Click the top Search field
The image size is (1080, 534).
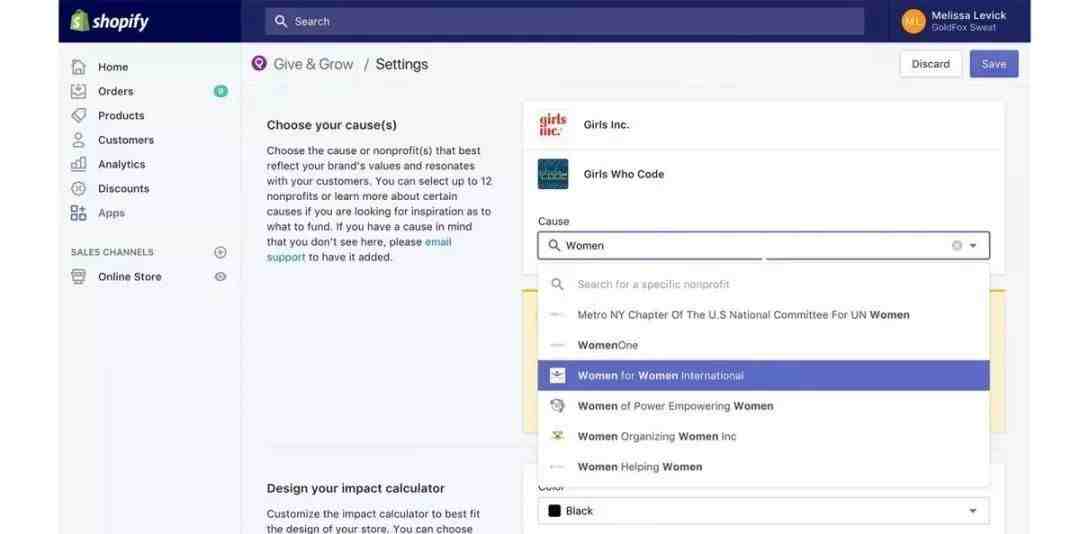(x=565, y=21)
